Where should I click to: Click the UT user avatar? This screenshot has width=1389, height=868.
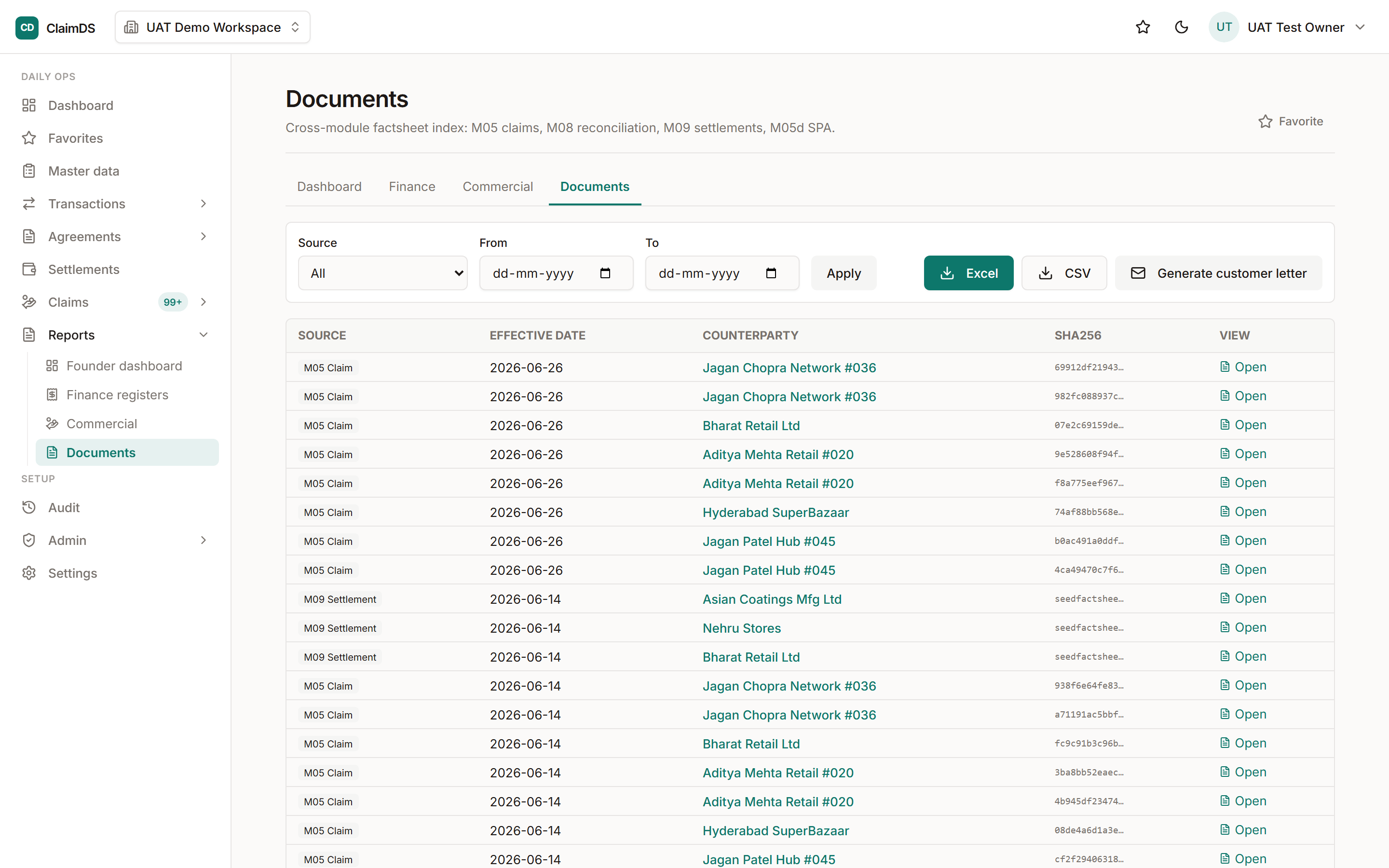pyautogui.click(x=1224, y=27)
